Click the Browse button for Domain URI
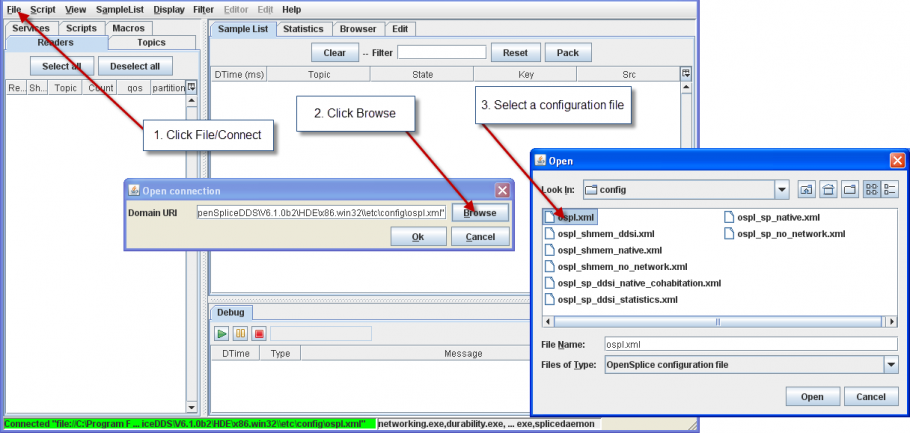The image size is (910, 433). click(480, 213)
